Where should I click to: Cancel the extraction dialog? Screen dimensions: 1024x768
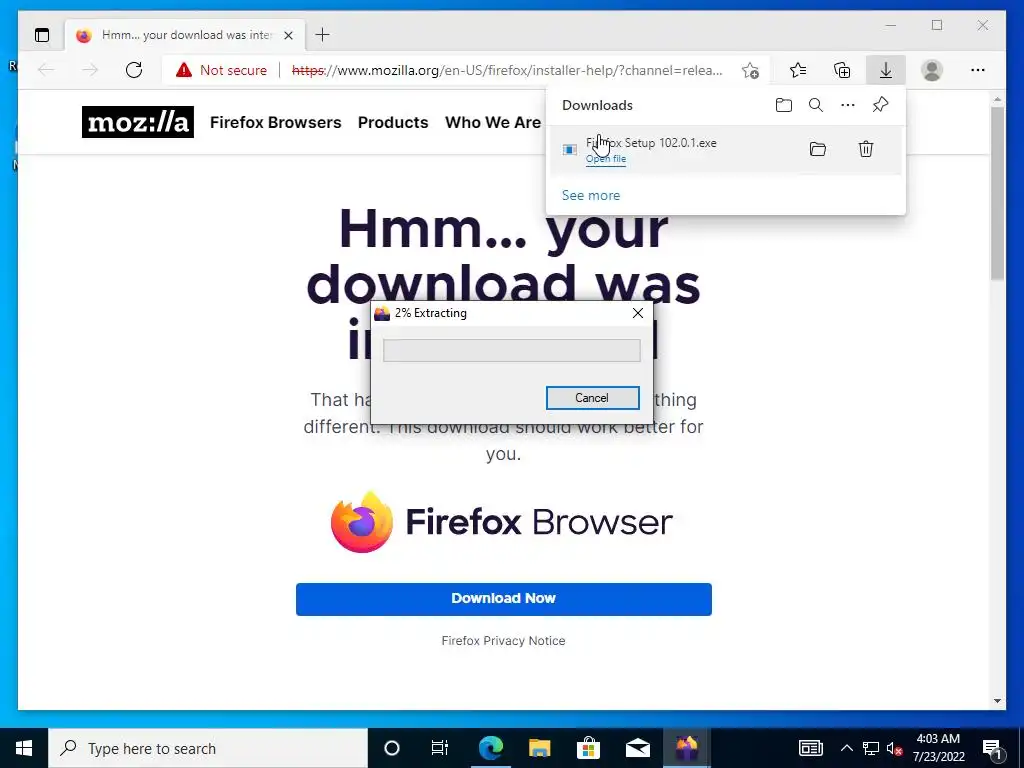tap(592, 398)
